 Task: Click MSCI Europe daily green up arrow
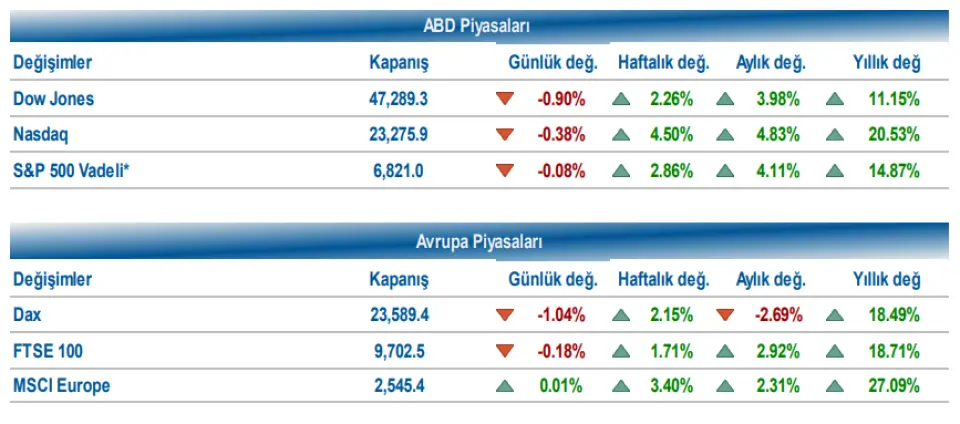505,385
